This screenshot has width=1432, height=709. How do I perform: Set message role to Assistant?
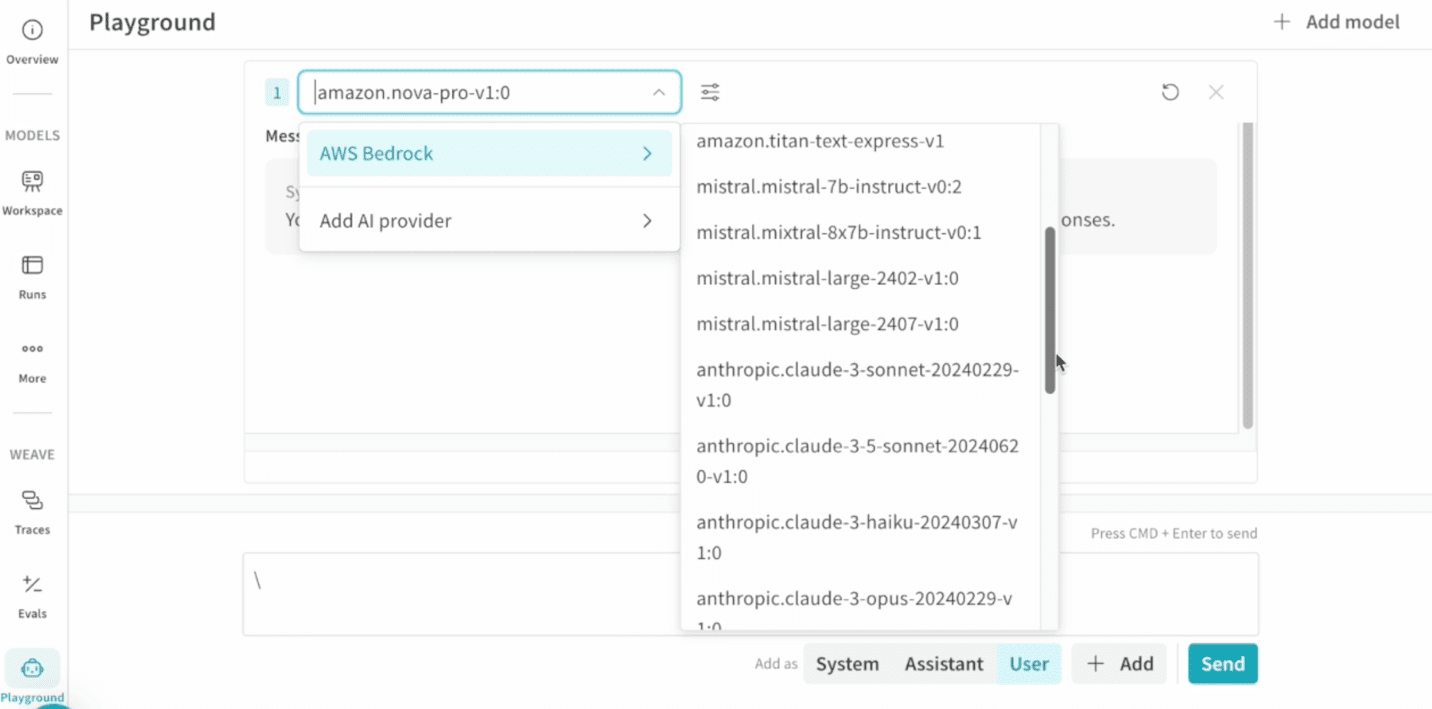tap(944, 664)
